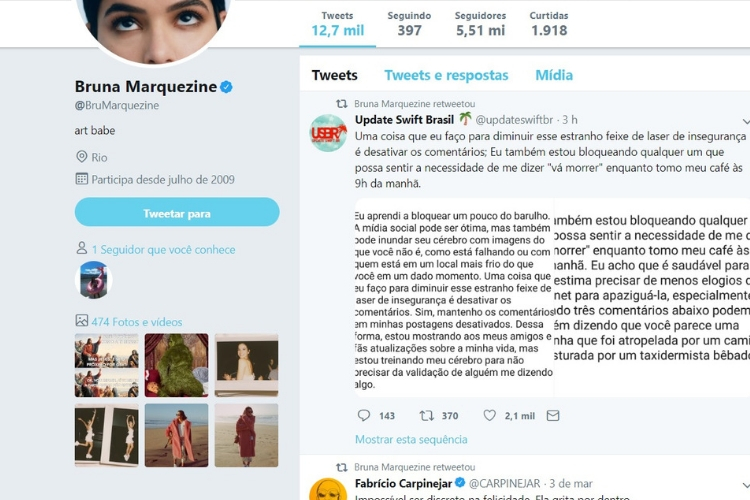Click the Tweetar para button
The height and width of the screenshot is (500, 750).
tap(177, 212)
